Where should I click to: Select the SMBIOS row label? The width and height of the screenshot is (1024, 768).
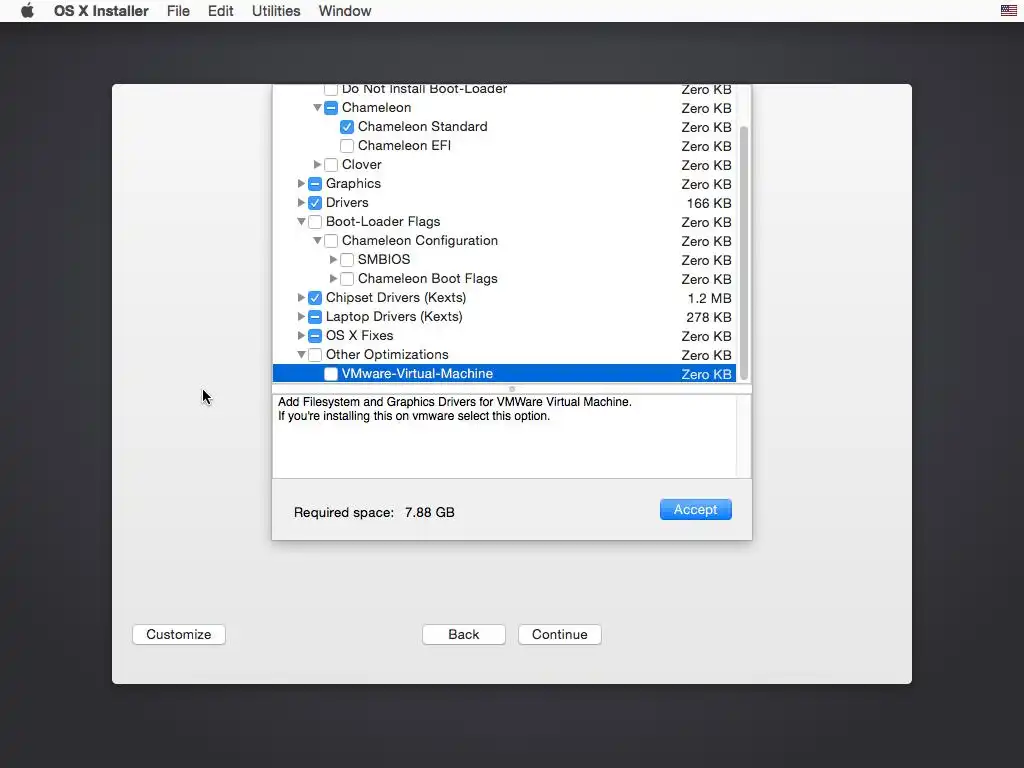[x=384, y=259]
